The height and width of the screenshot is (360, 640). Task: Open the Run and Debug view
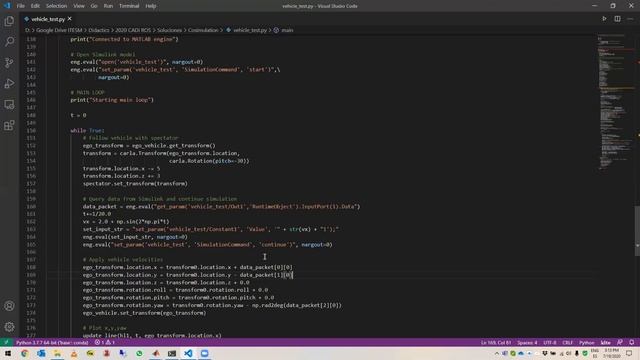point(9,84)
